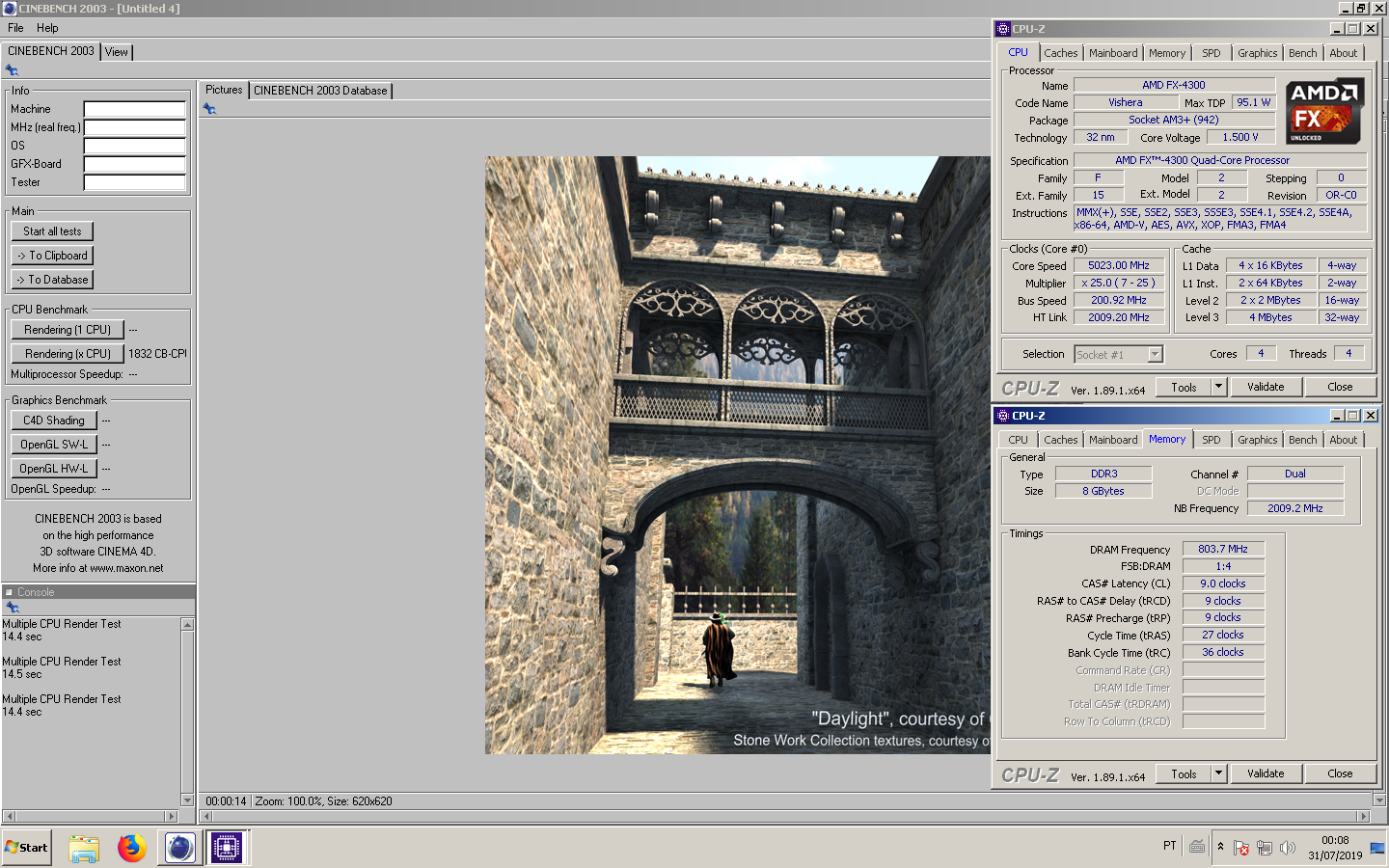1389x868 pixels.
Task: Switch to the CPU-Z taskbar icon
Action: [x=227, y=848]
